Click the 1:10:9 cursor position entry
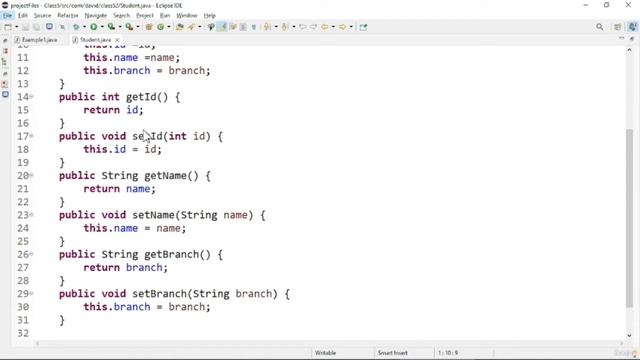Viewport: 640px width, 360px height. 448,353
